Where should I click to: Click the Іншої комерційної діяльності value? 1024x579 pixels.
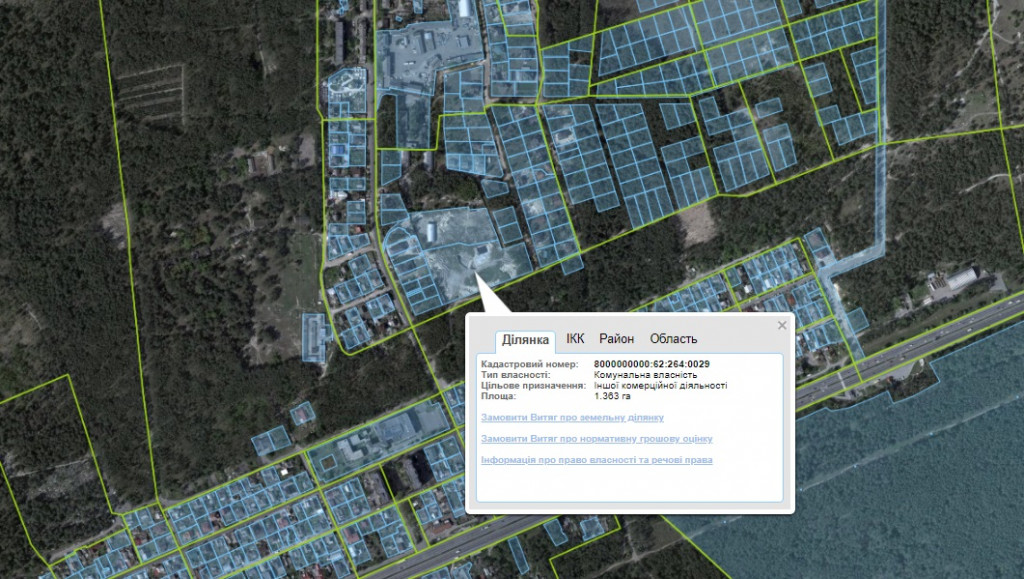coord(660,385)
